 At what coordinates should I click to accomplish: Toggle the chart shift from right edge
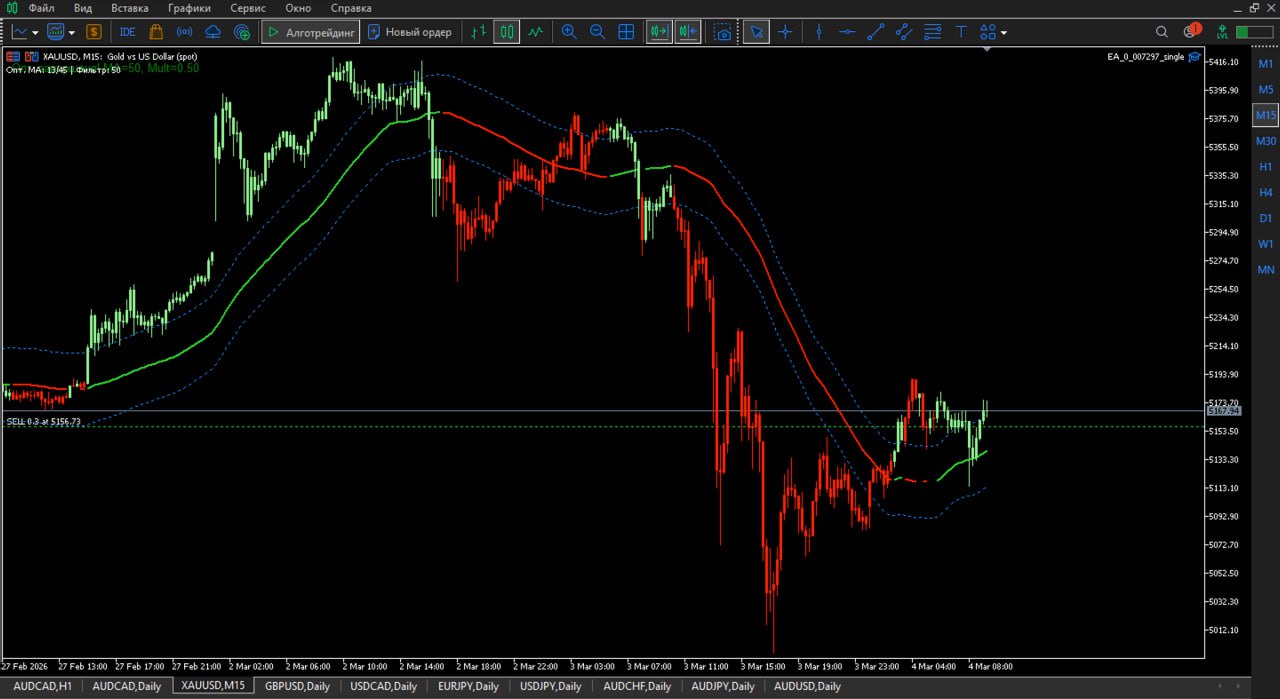click(687, 31)
